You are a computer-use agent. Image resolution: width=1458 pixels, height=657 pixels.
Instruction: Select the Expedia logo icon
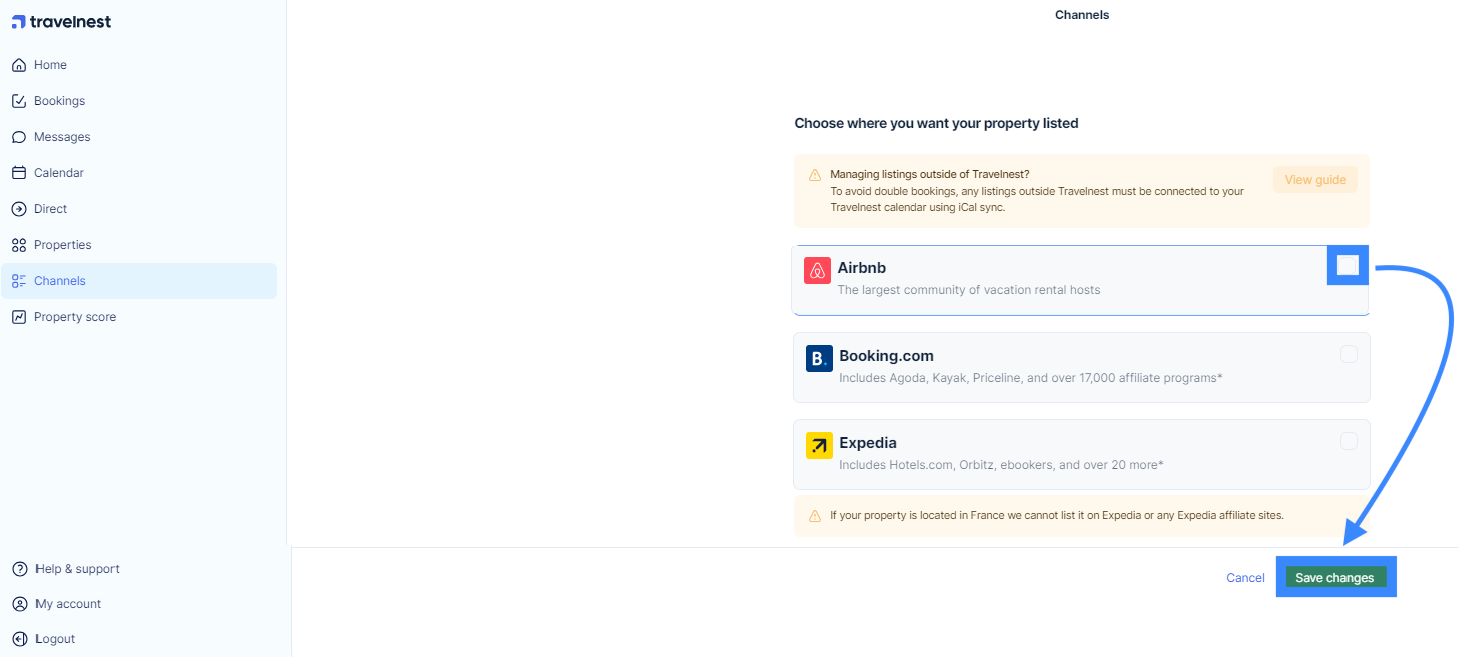pos(819,444)
